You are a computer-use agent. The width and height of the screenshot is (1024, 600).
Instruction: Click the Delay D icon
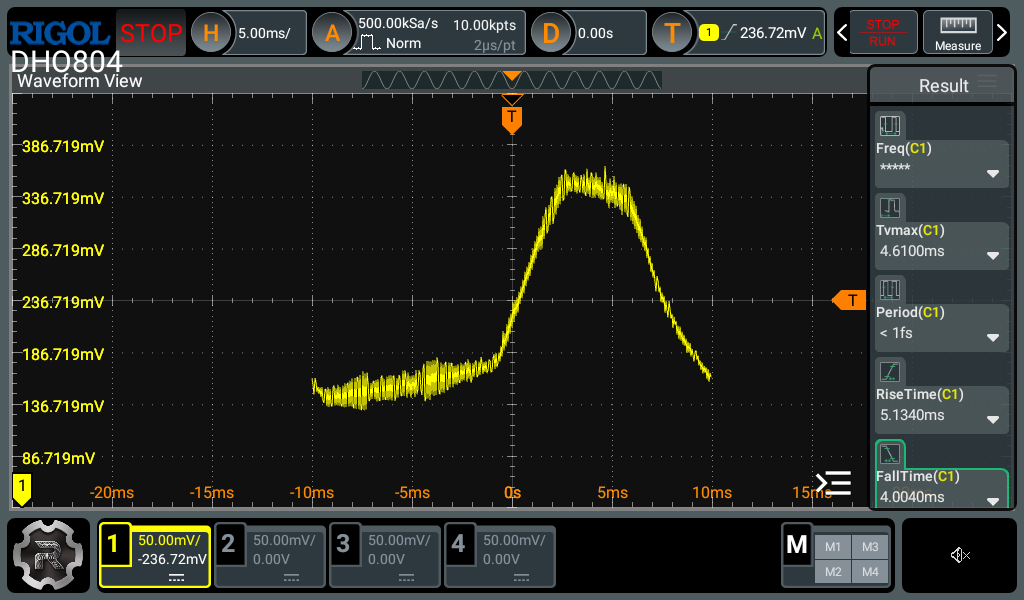coord(551,33)
